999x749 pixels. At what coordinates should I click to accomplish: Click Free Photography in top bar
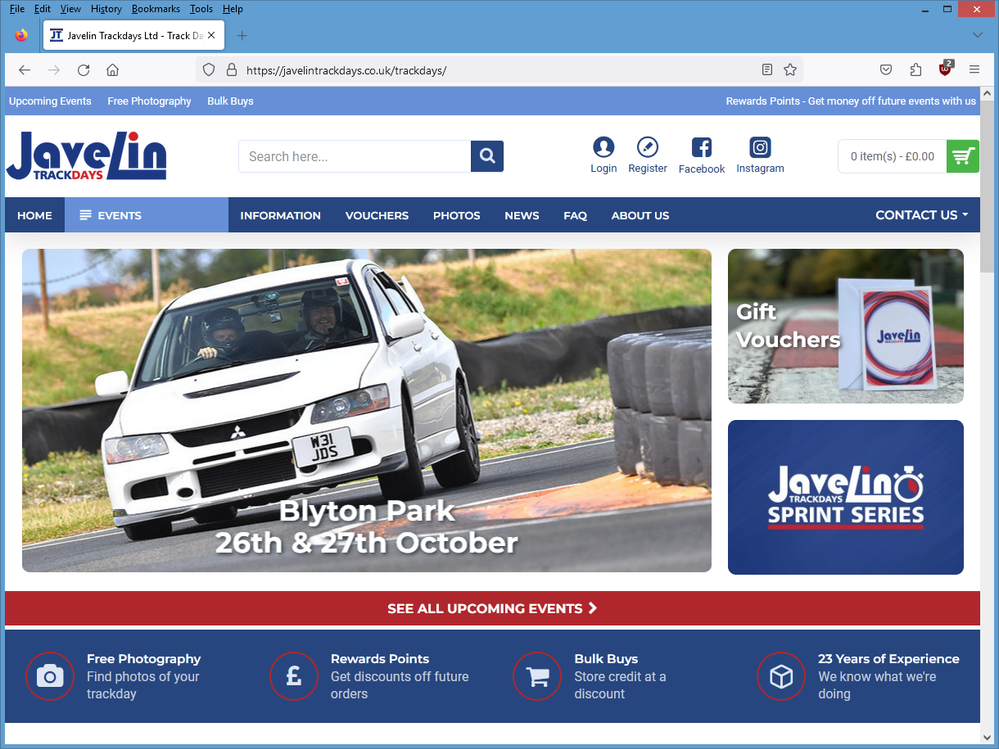click(149, 101)
